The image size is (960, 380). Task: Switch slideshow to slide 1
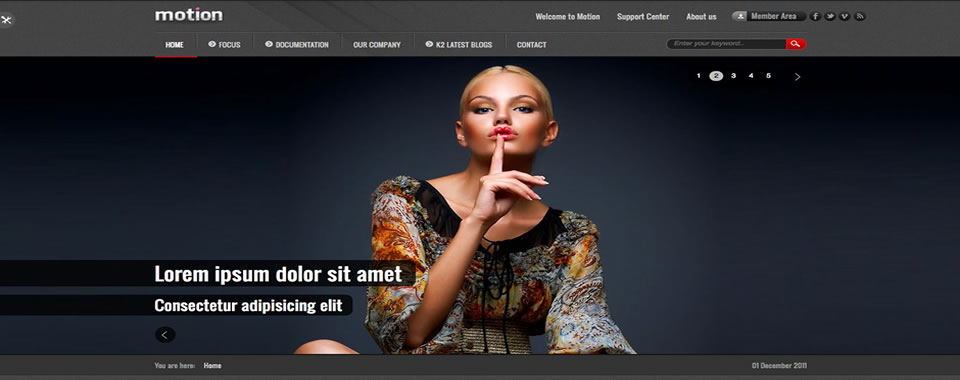tap(699, 76)
